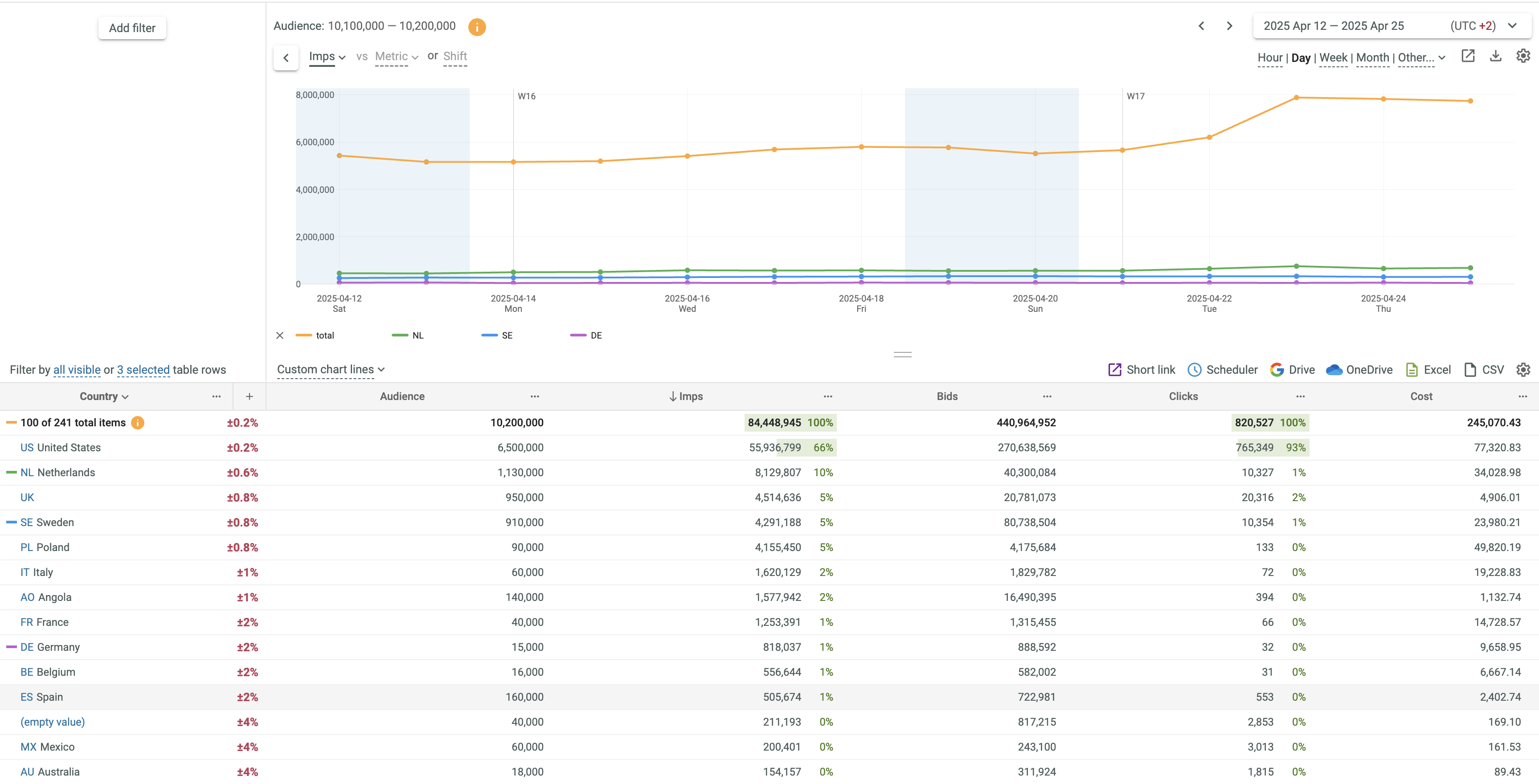Open the Imps metric dropdown
The height and width of the screenshot is (784, 1539).
(327, 57)
